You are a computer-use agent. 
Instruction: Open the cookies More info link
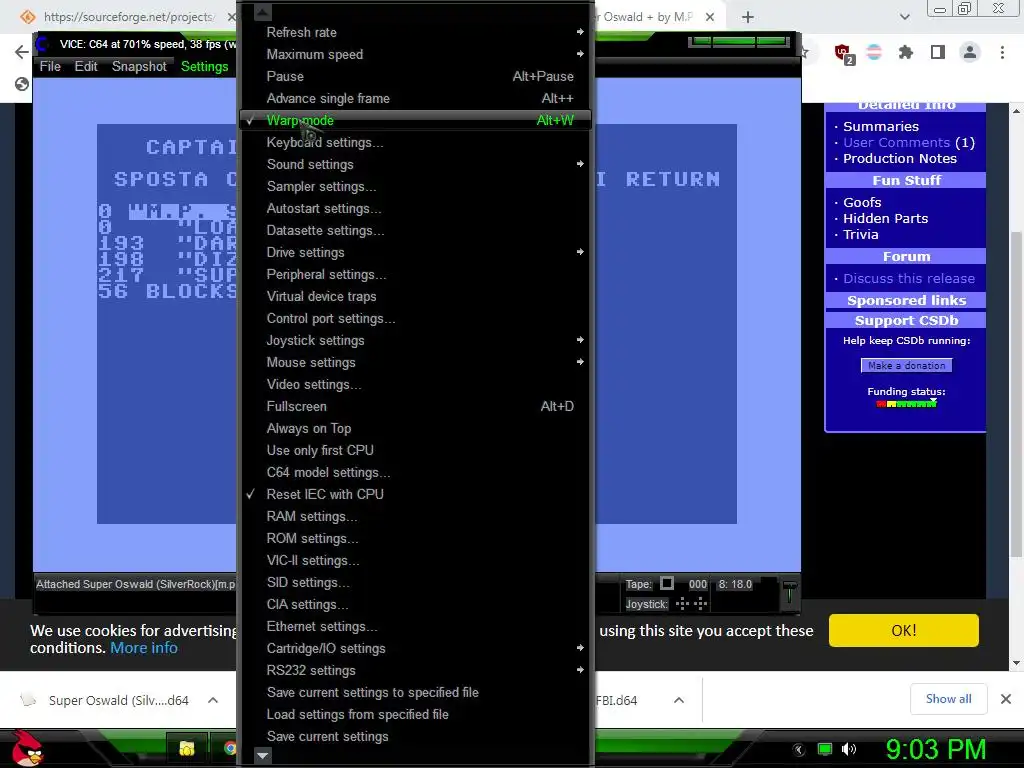point(144,648)
